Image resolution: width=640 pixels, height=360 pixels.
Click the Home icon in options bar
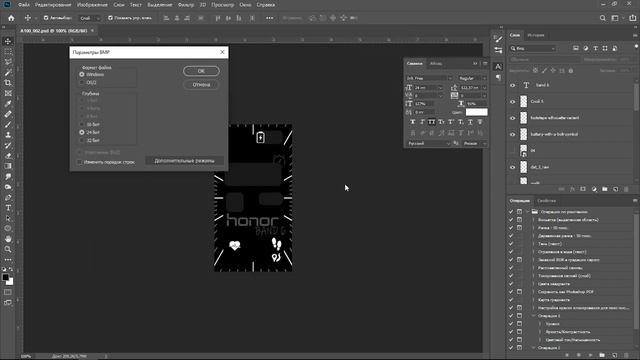pyautogui.click(x=11, y=18)
